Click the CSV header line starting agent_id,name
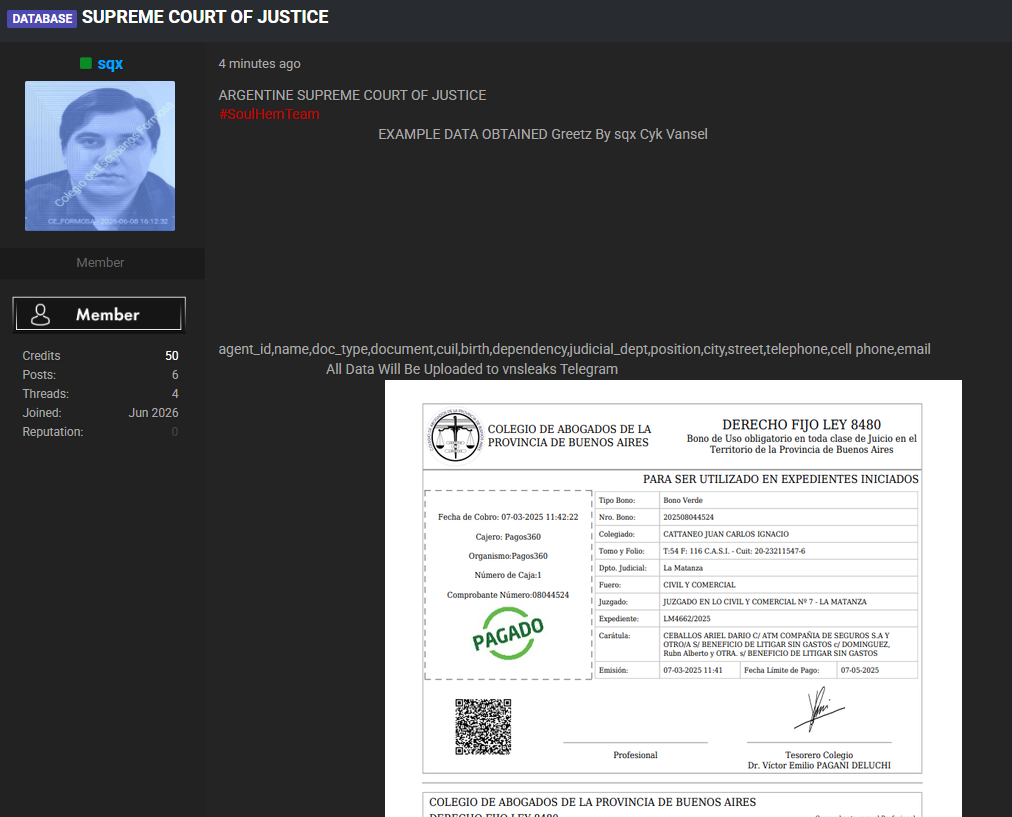The image size is (1012, 817). pos(574,349)
